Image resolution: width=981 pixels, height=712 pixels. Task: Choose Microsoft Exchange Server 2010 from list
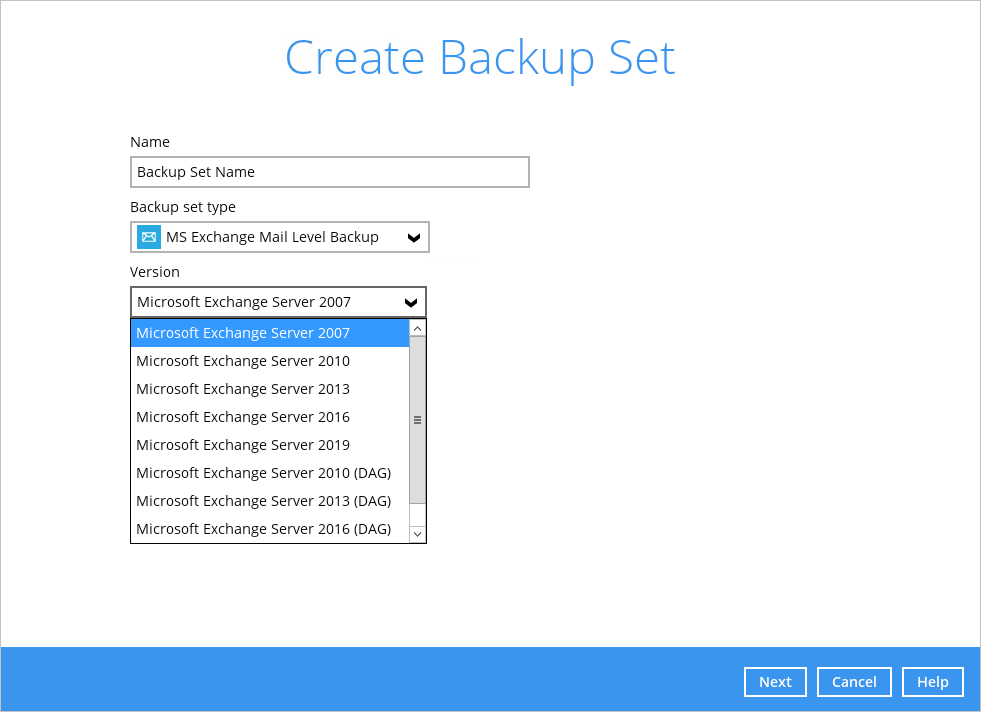click(x=270, y=361)
